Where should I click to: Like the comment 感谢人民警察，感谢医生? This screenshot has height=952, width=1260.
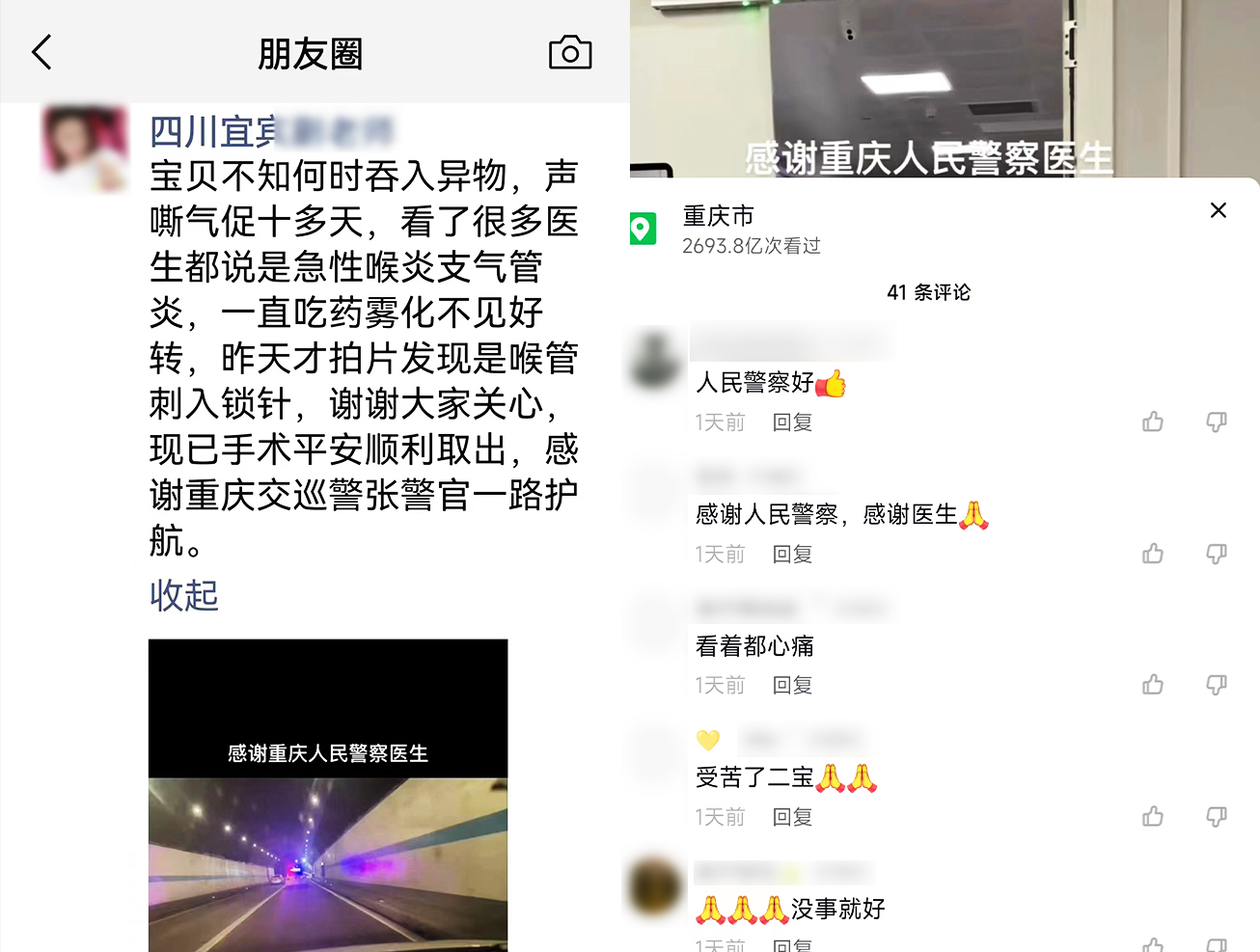click(x=1153, y=554)
